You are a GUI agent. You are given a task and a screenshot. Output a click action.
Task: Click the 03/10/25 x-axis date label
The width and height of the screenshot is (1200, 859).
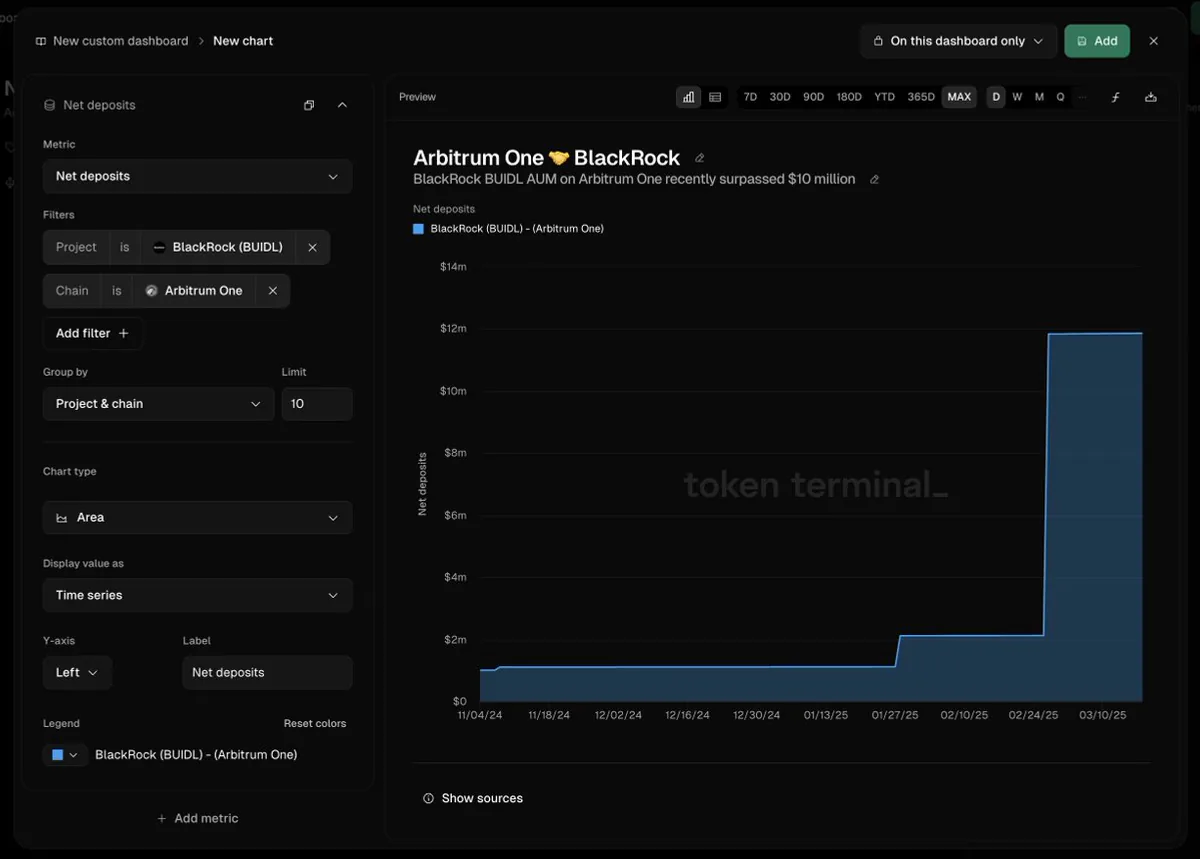pos(1102,715)
